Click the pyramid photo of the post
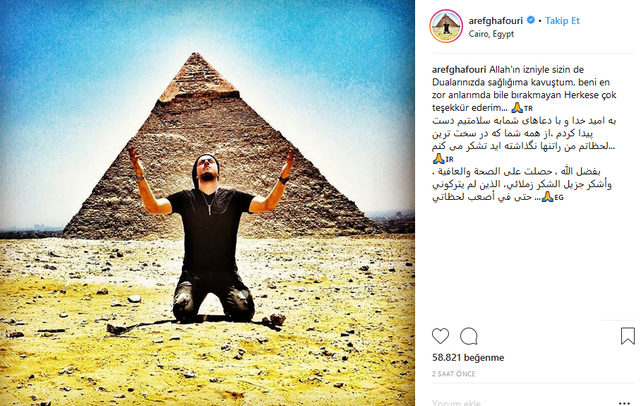Screen dimensions: 640x406 207,203
